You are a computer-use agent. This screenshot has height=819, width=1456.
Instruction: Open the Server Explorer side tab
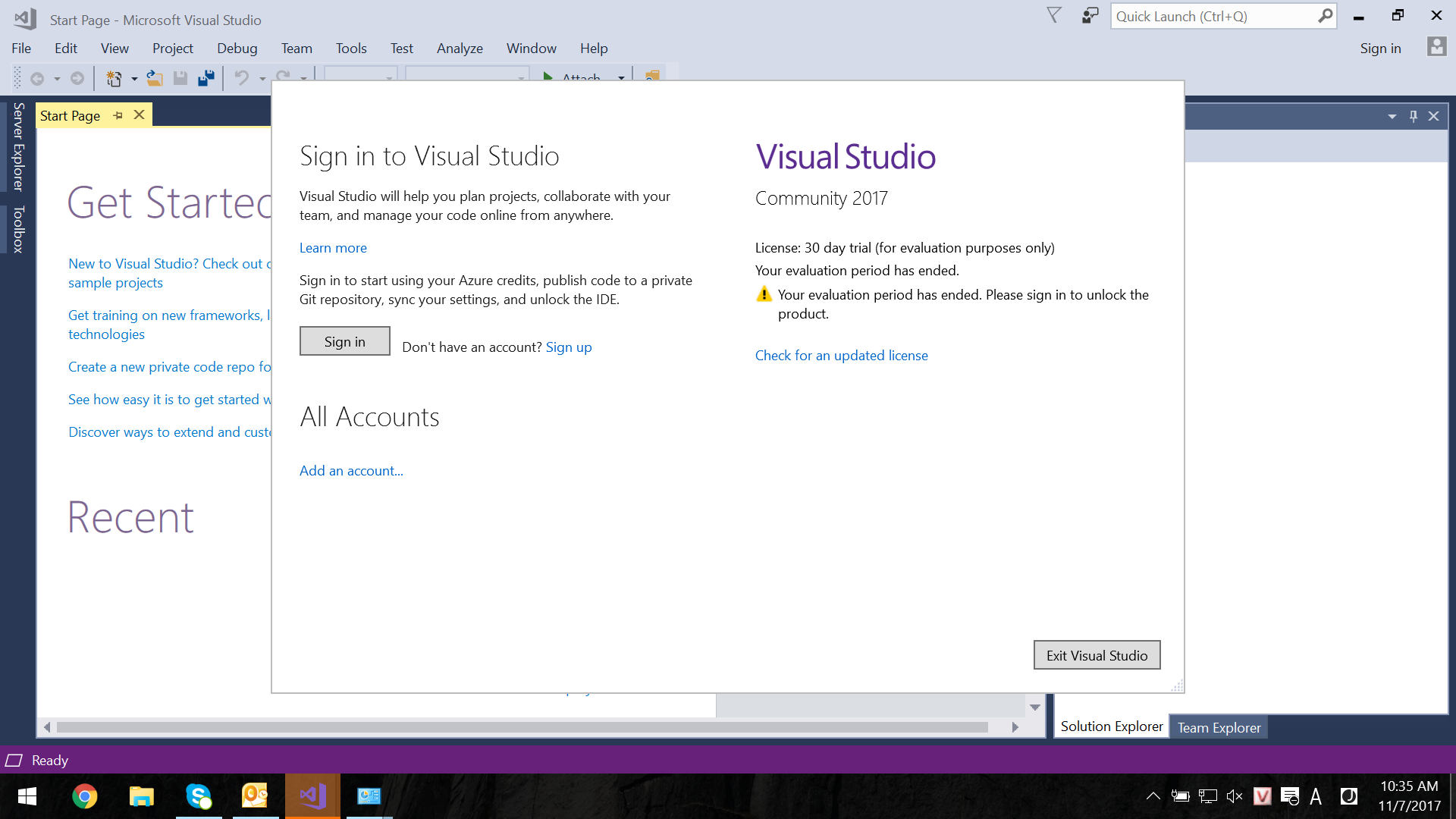coord(18,147)
